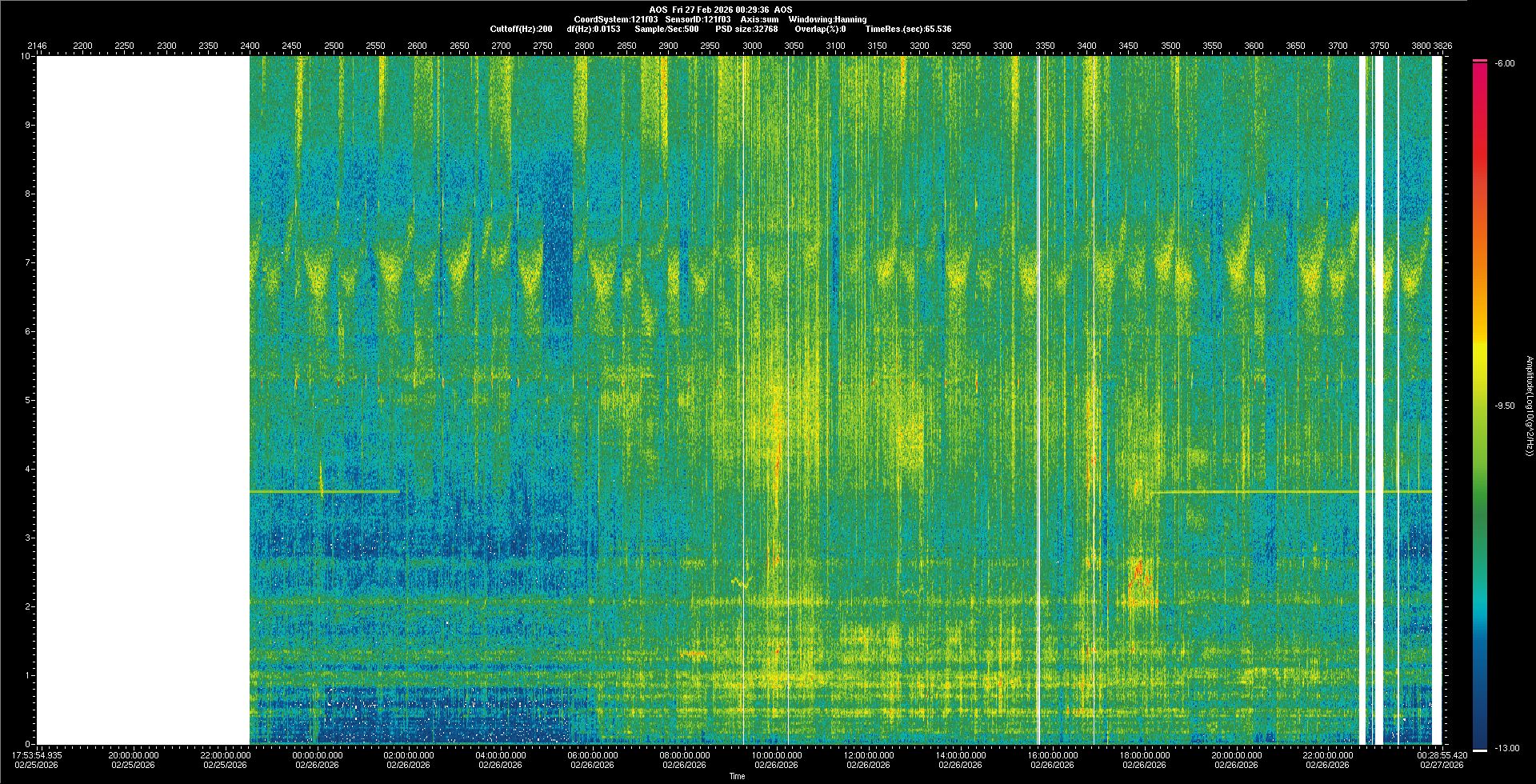Click the Windowing:Hanning header label
Screen dimensions: 1536x784
tap(827, 19)
